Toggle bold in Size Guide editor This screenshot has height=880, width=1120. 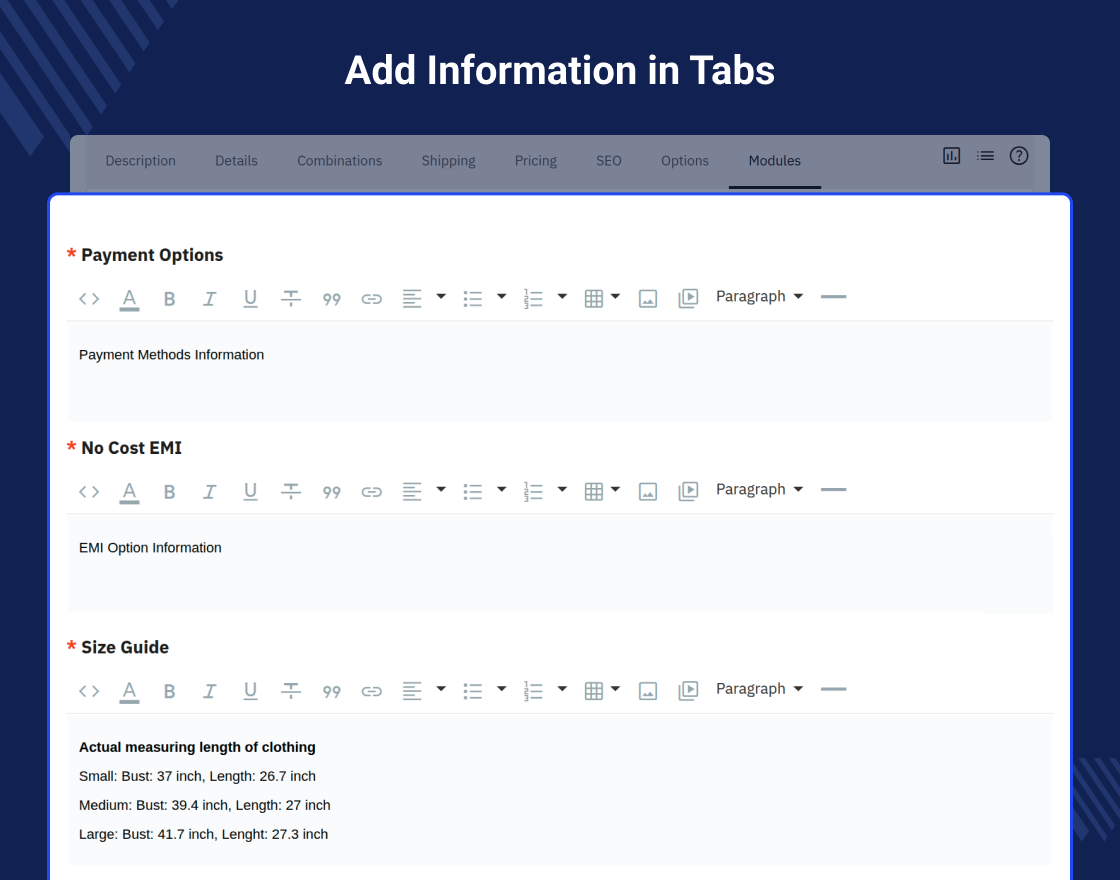pos(169,691)
